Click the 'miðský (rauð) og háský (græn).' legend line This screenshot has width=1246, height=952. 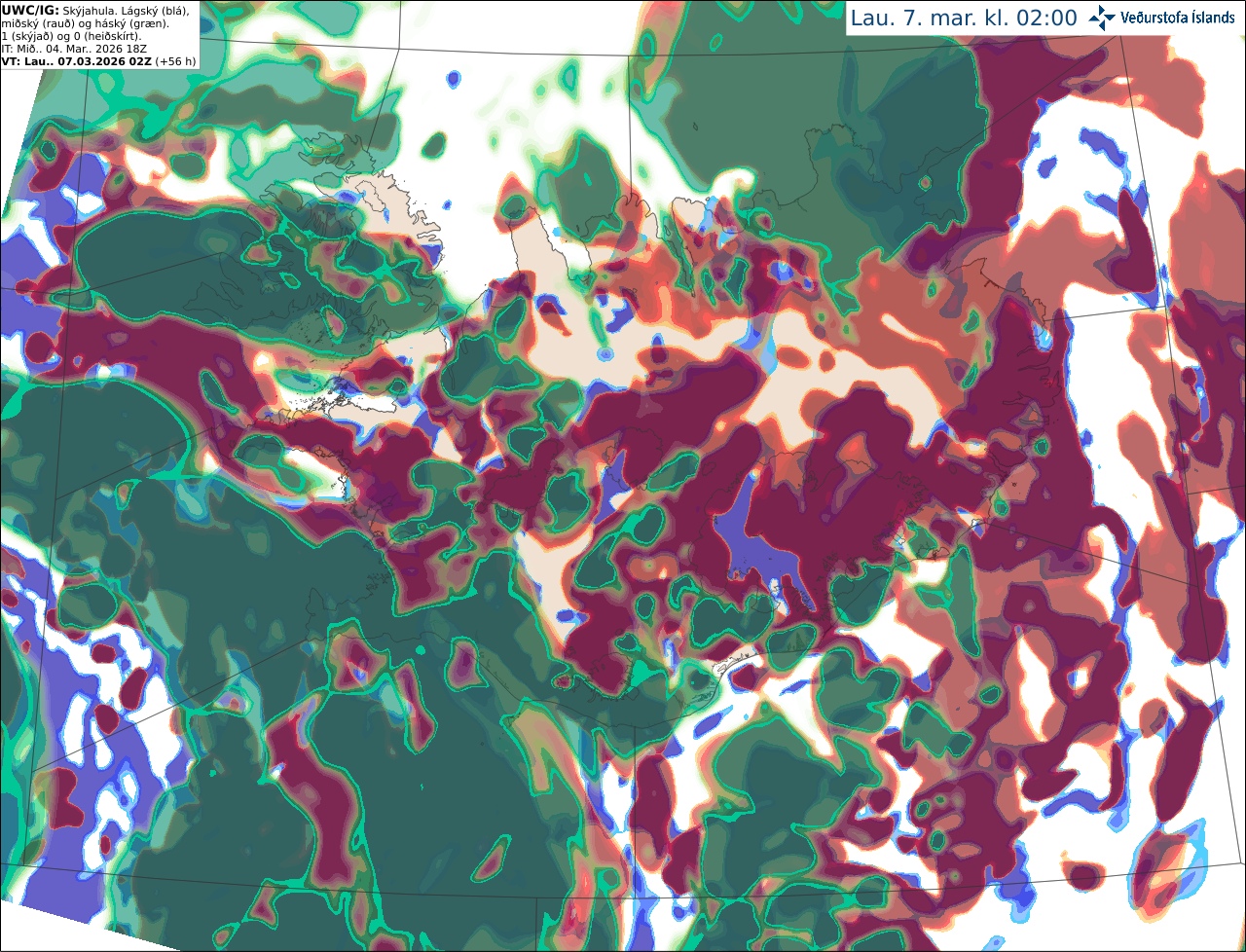pos(85,22)
